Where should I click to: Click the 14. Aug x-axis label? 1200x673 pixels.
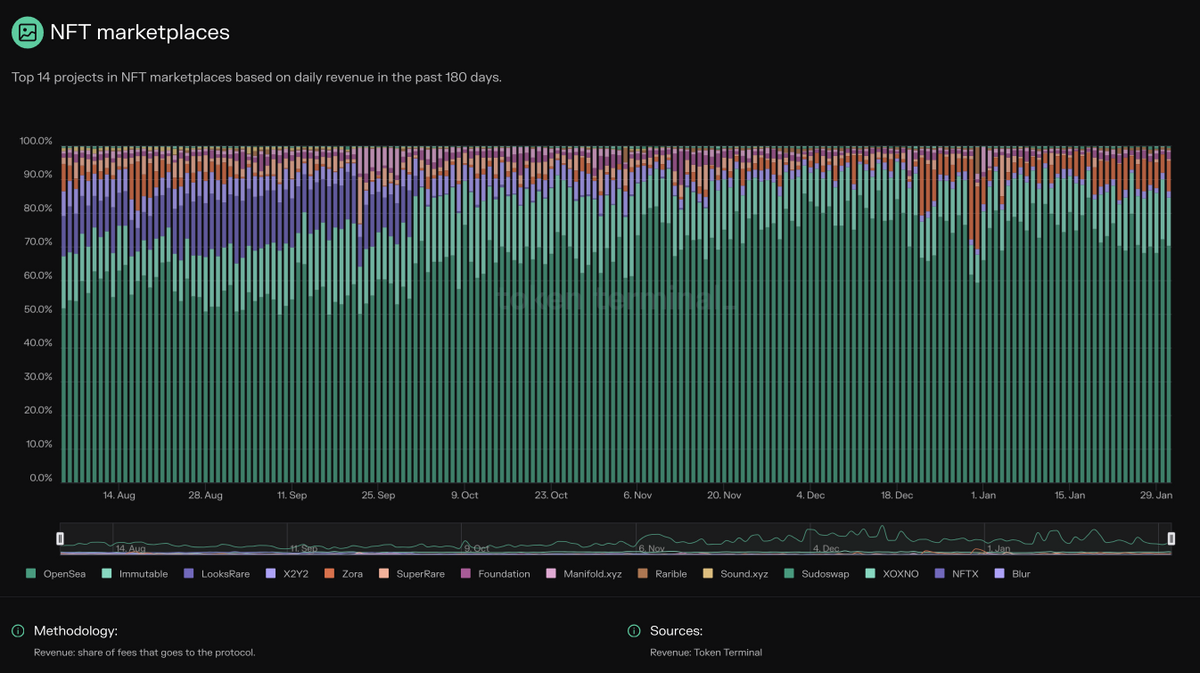click(x=119, y=495)
